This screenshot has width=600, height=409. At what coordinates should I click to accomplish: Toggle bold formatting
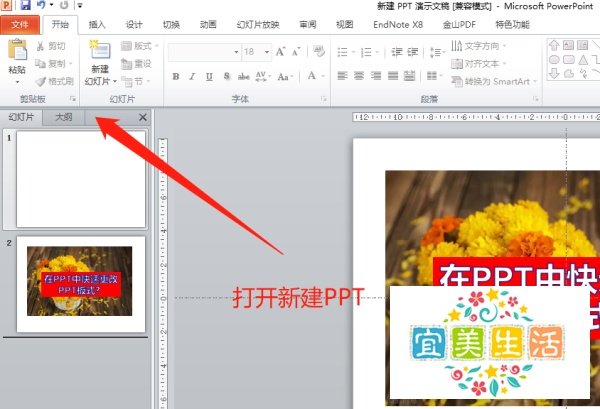pyautogui.click(x=176, y=77)
